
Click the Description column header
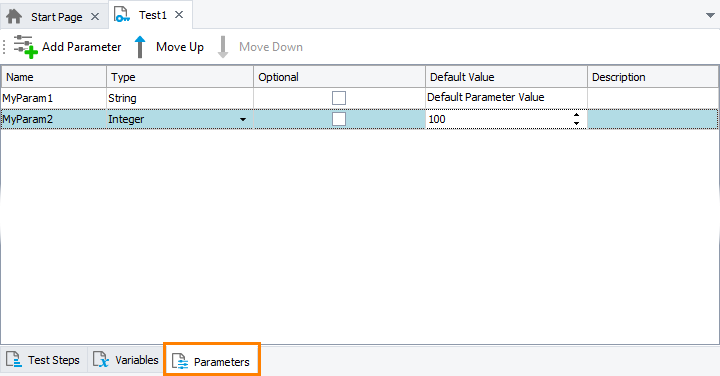pos(653,77)
